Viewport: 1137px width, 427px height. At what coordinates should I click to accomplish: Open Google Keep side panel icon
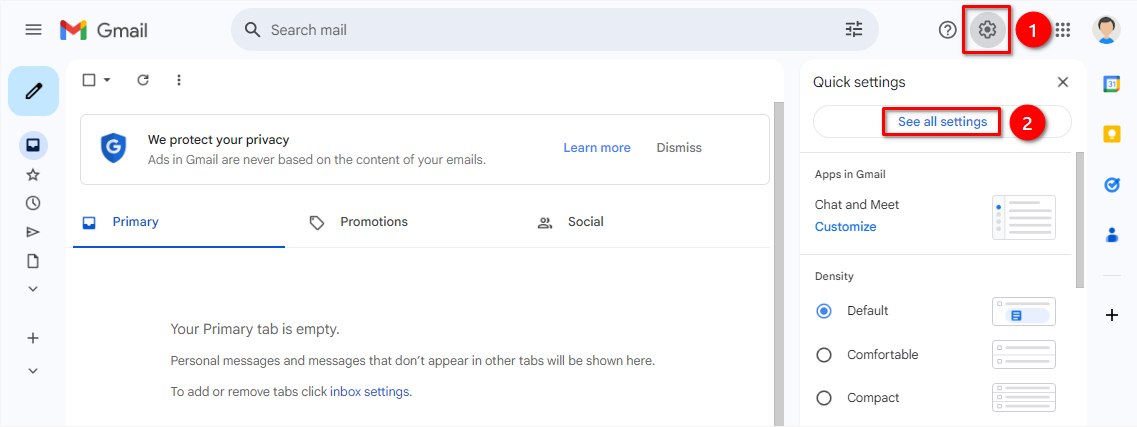pyautogui.click(x=1112, y=135)
